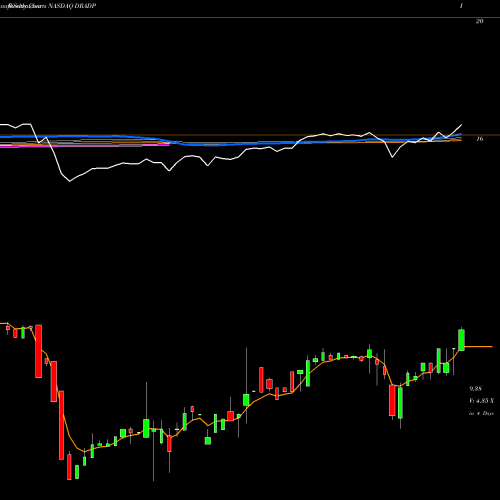Click the 16 price axis label
Image resolution: width=500 pixels, height=500 pixels.
click(479, 139)
